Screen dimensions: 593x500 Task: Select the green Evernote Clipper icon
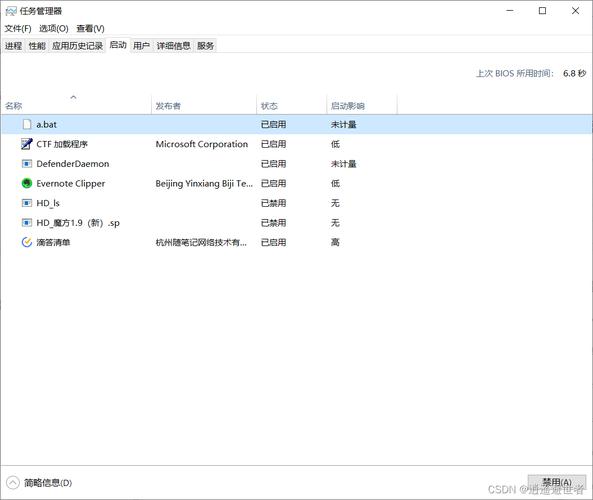pos(26,183)
